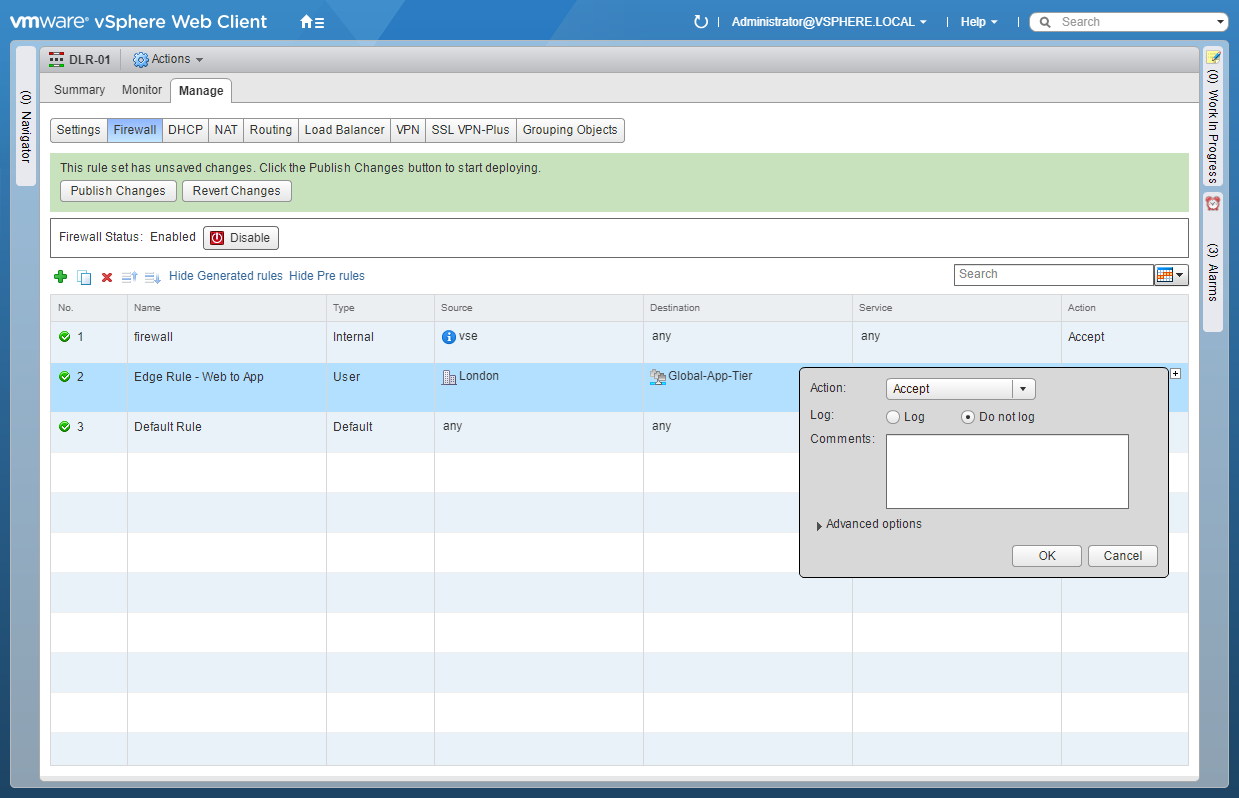
Task: Select the Log radio button
Action: coord(893,417)
